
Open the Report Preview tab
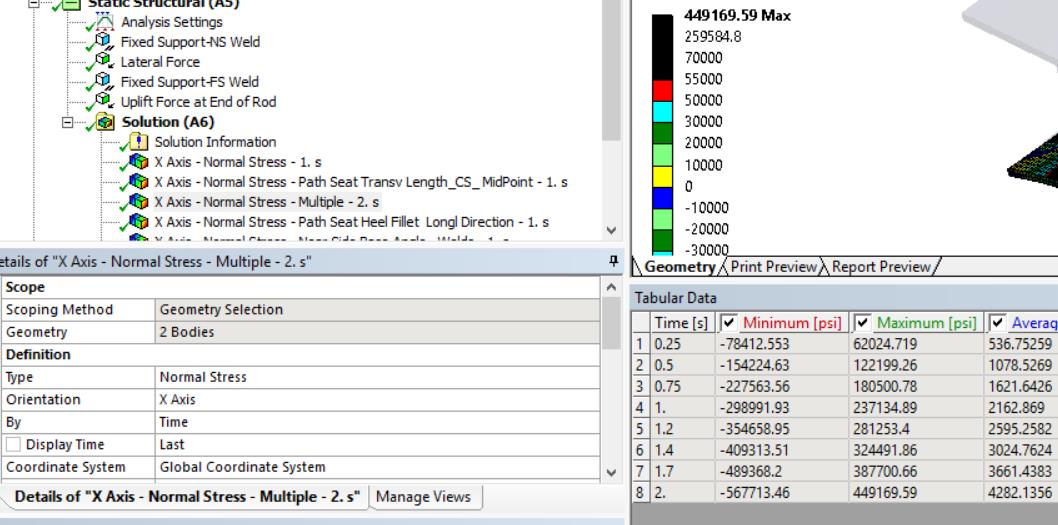pos(881,267)
